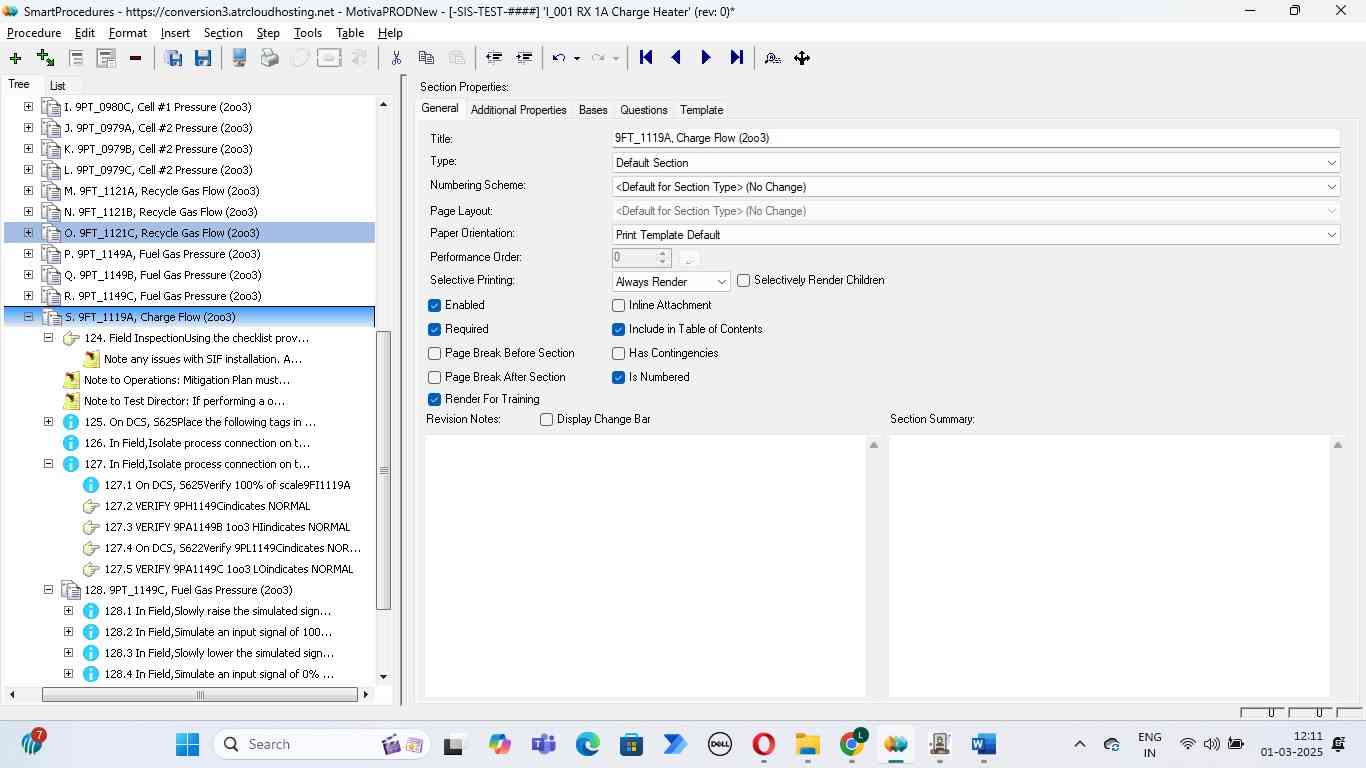Expand step 128.1 In Field, Slowly raise
1366x768 pixels.
[x=68, y=611]
